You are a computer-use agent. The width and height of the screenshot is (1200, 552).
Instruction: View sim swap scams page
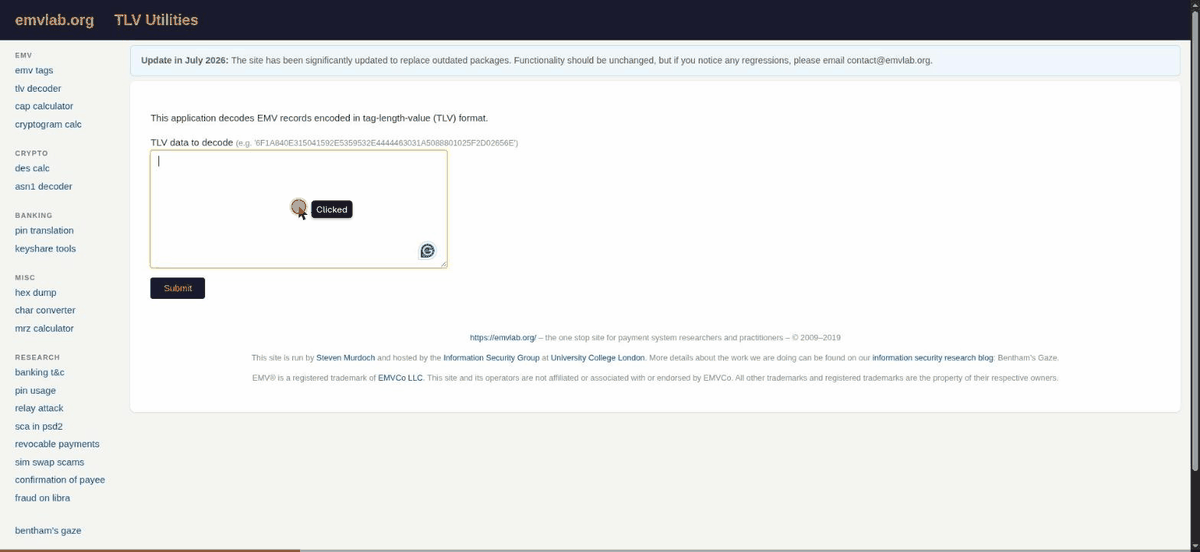(49, 462)
